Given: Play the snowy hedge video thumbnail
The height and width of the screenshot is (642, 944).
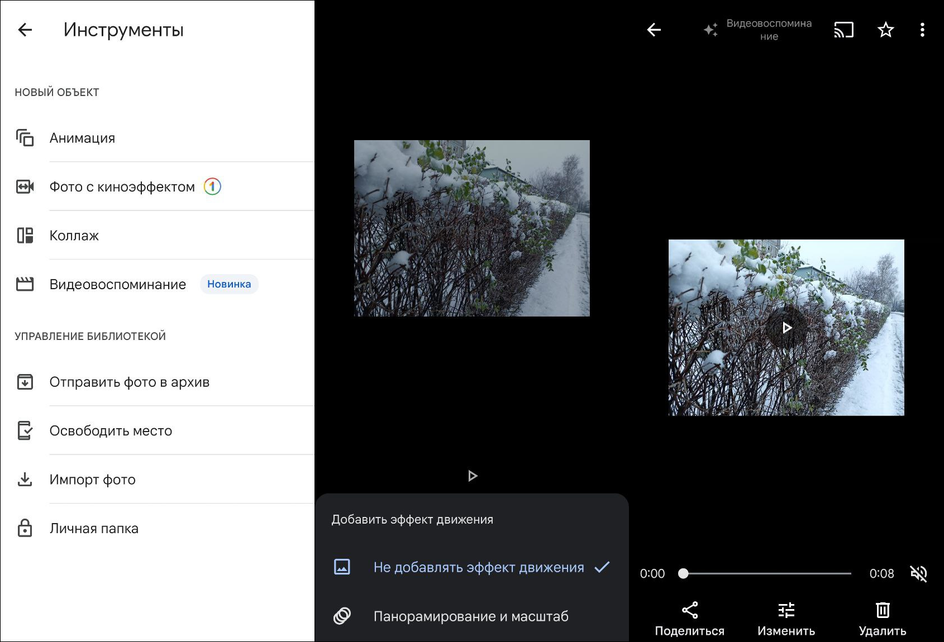Looking at the screenshot, I should (x=787, y=328).
